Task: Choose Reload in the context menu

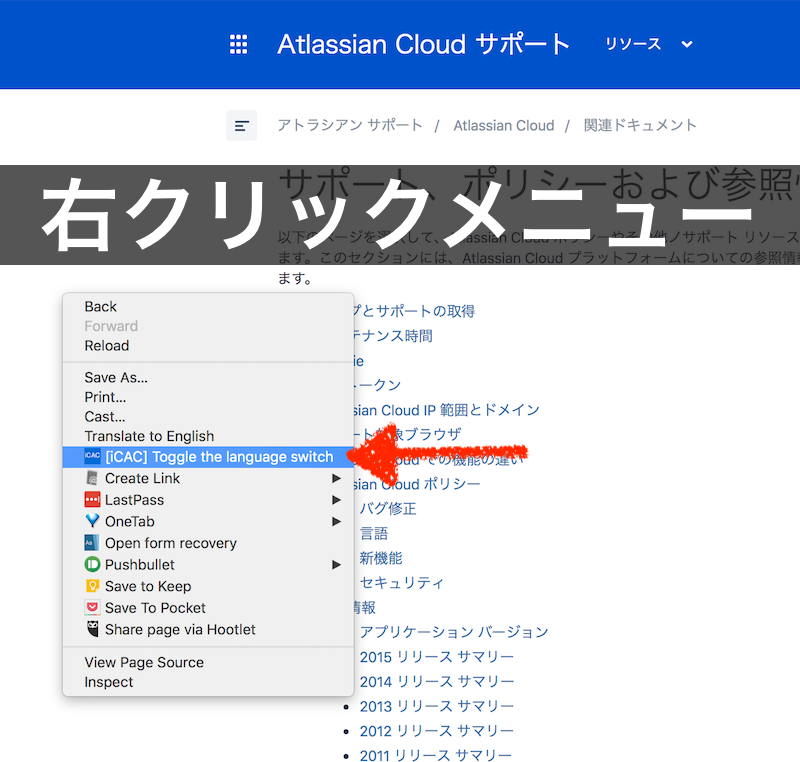Action: (208, 346)
